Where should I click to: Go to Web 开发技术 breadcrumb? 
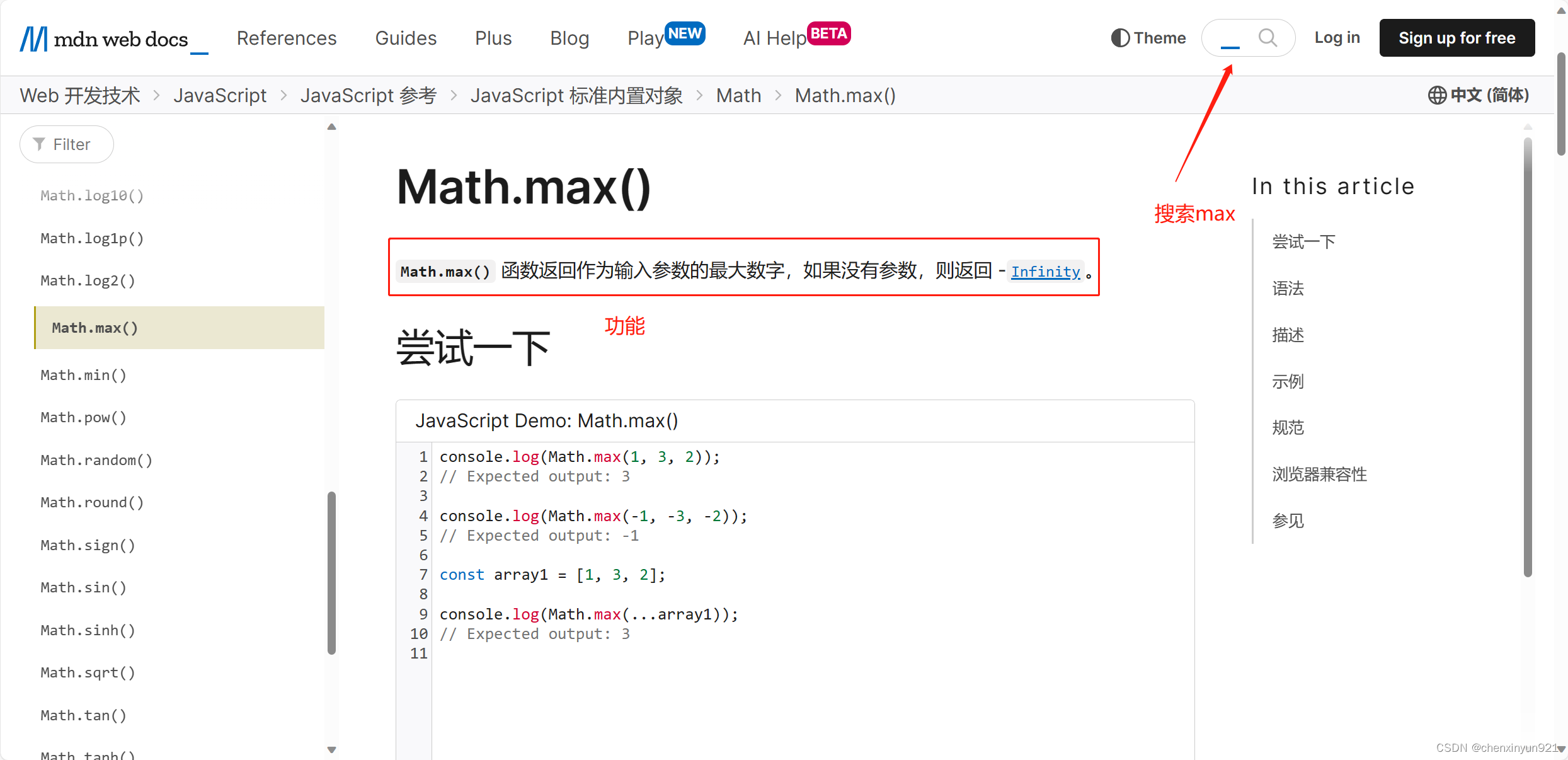click(80, 95)
